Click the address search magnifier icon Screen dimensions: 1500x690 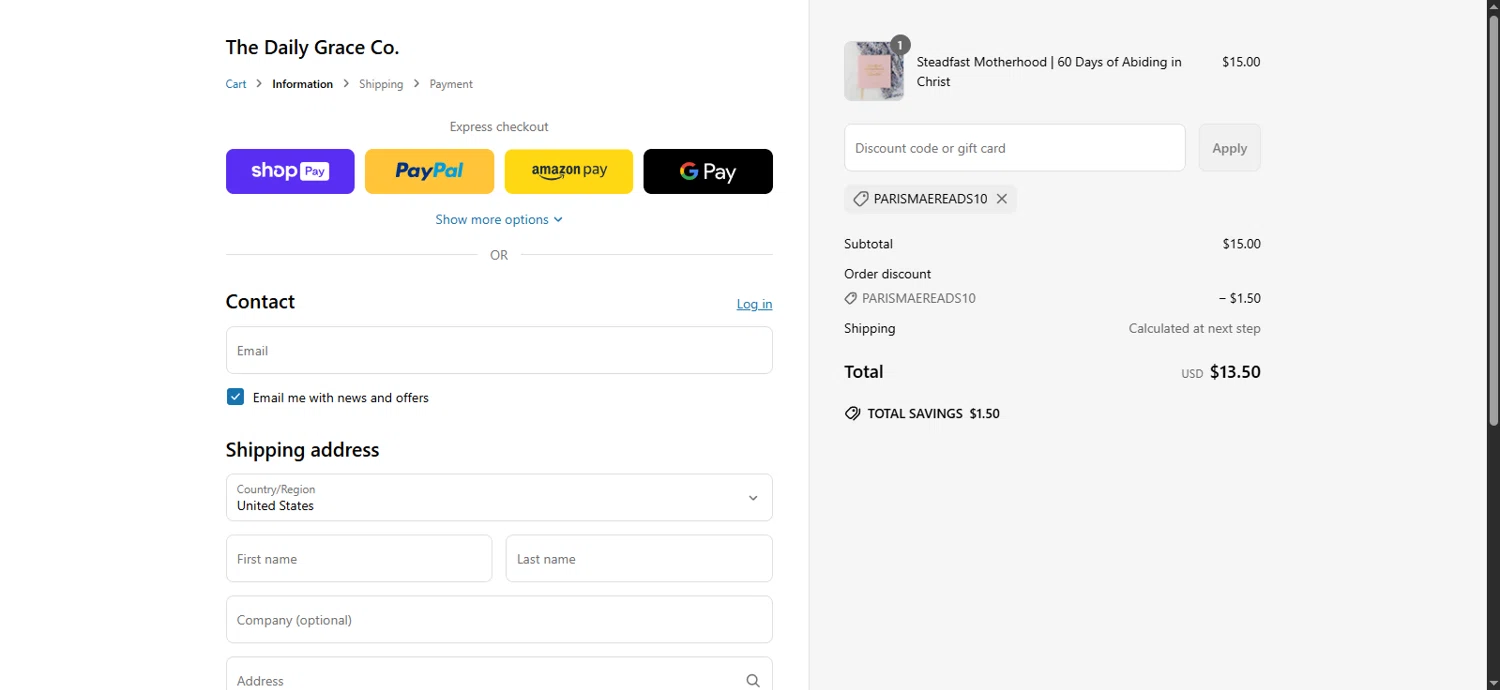click(x=753, y=680)
